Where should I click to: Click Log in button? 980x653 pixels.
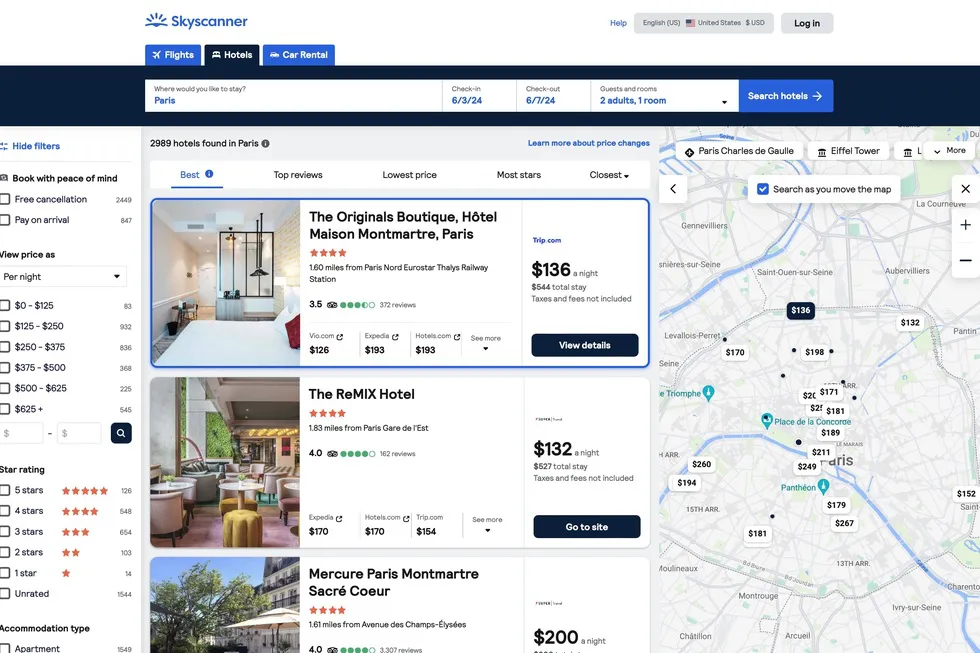[807, 23]
